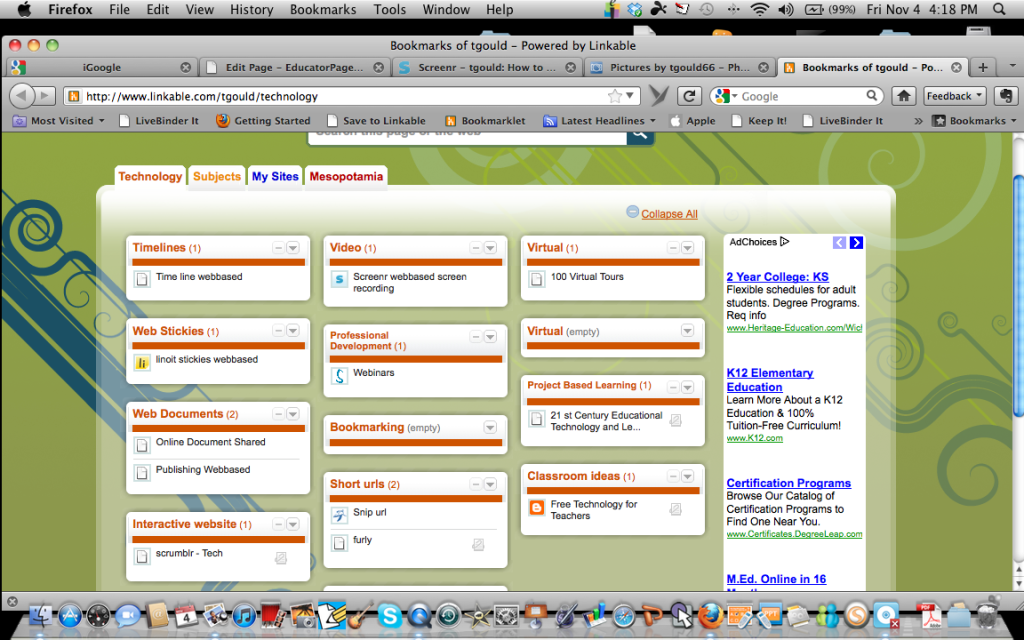This screenshot has width=1024, height=640.
Task: Click the Wi-Fi status icon in the menu bar
Action: [x=759, y=9]
